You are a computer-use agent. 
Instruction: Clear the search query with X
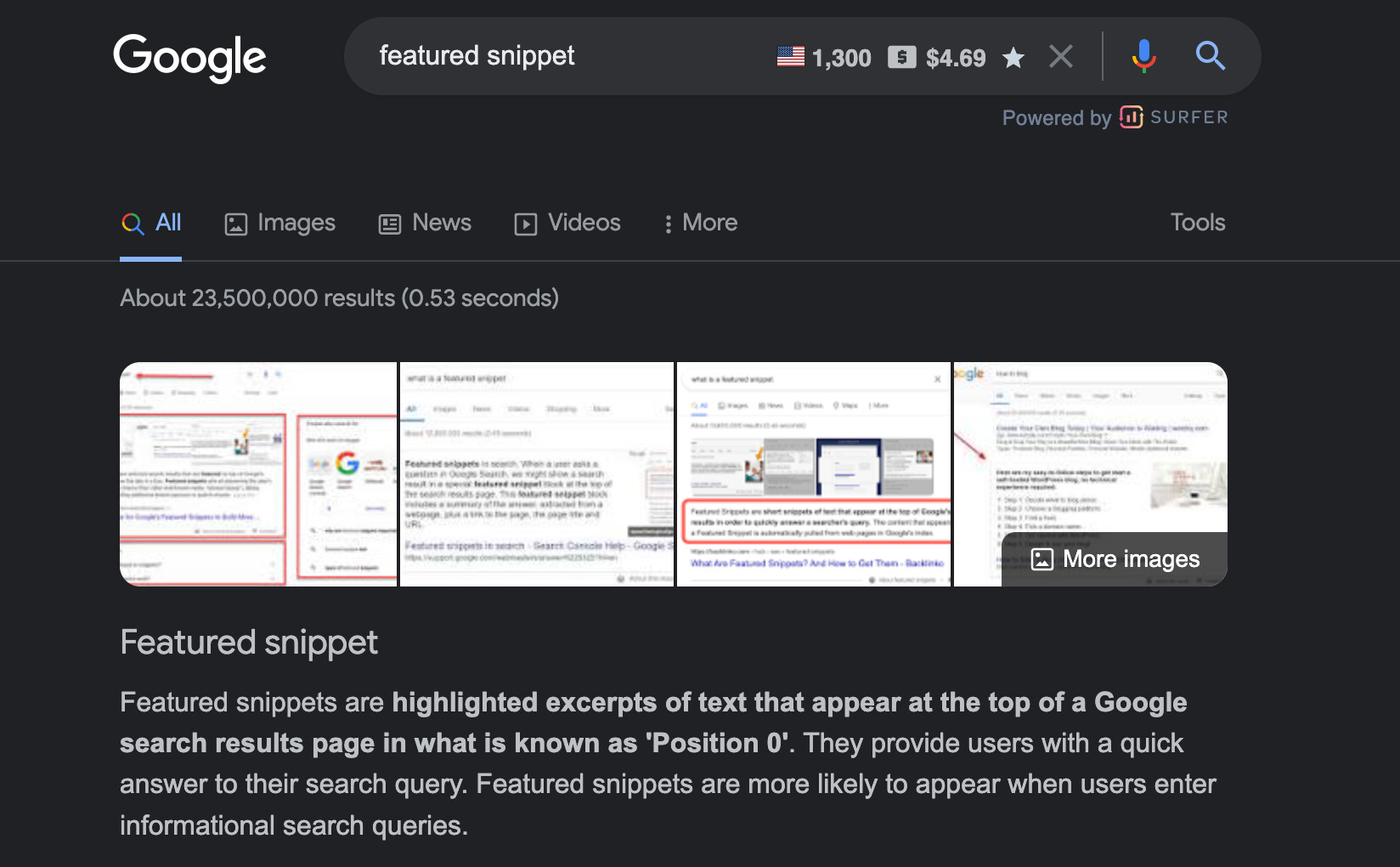tap(1061, 56)
